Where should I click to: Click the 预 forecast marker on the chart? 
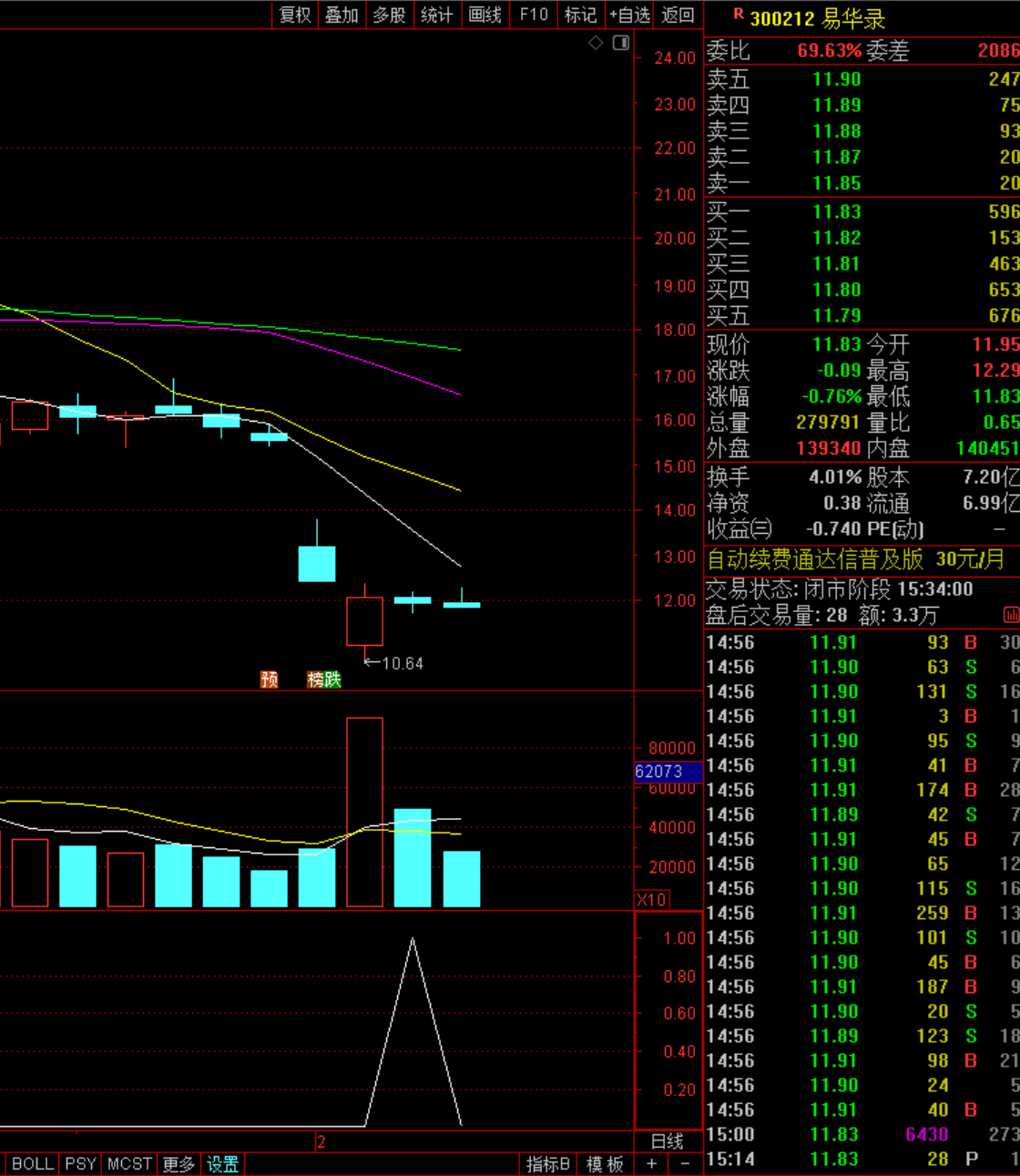(269, 680)
